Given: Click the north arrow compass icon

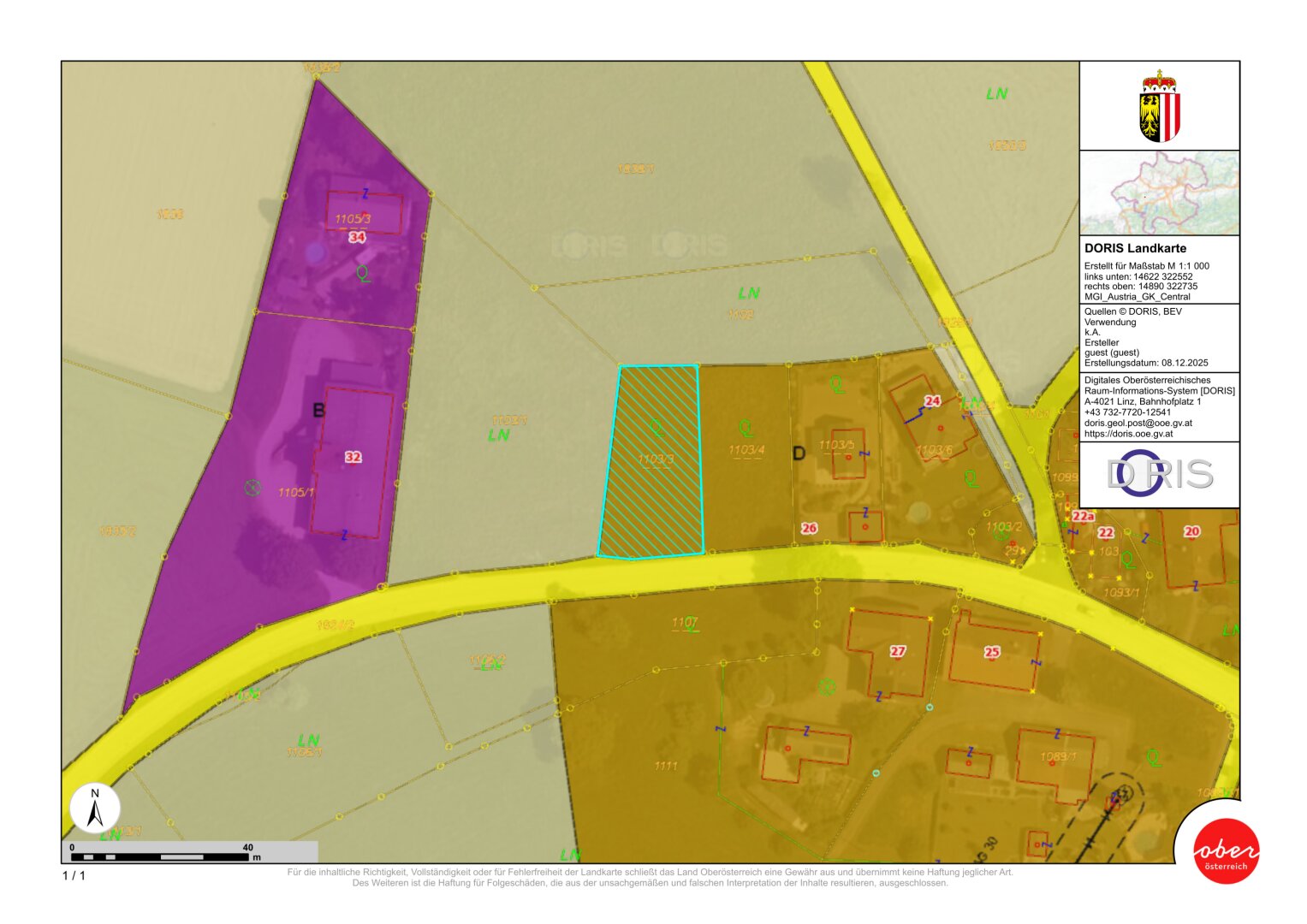Looking at the screenshot, I should coord(95,808).
